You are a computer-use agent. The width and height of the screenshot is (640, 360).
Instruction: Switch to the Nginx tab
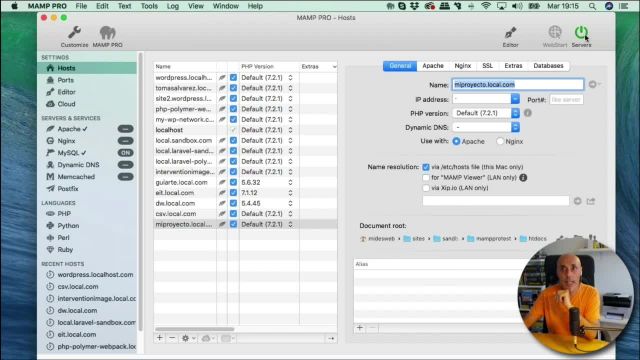(462, 66)
